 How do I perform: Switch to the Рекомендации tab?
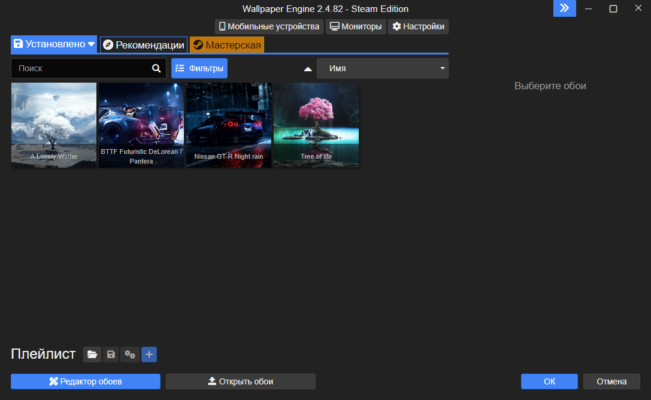pos(144,45)
